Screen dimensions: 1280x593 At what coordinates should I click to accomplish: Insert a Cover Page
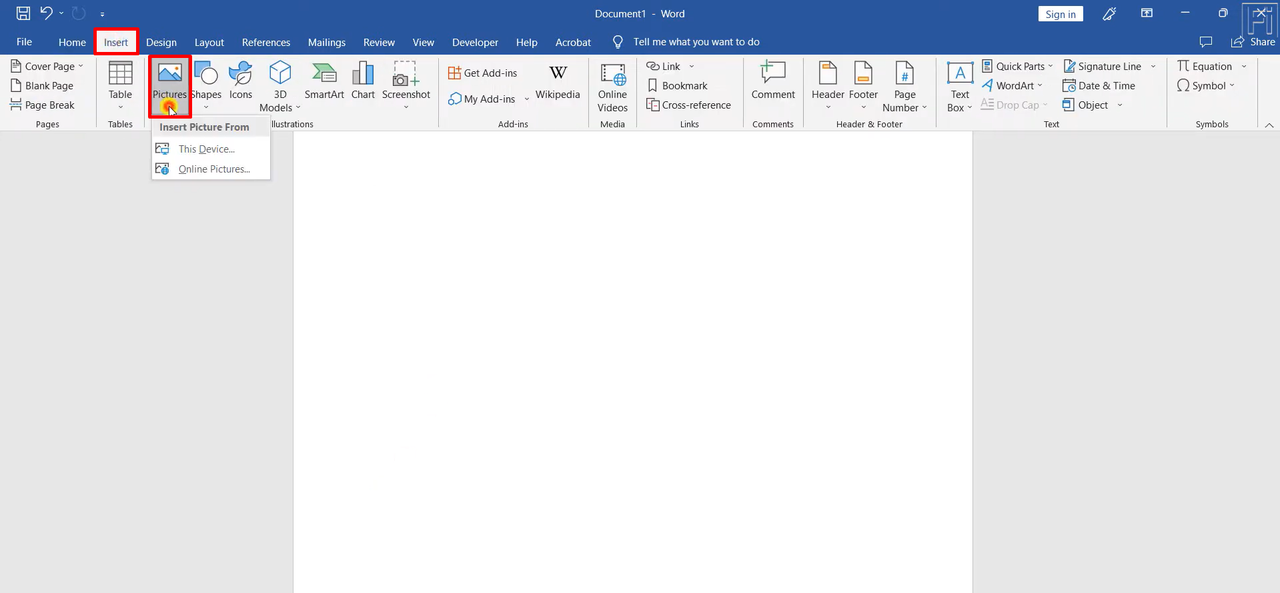47,66
